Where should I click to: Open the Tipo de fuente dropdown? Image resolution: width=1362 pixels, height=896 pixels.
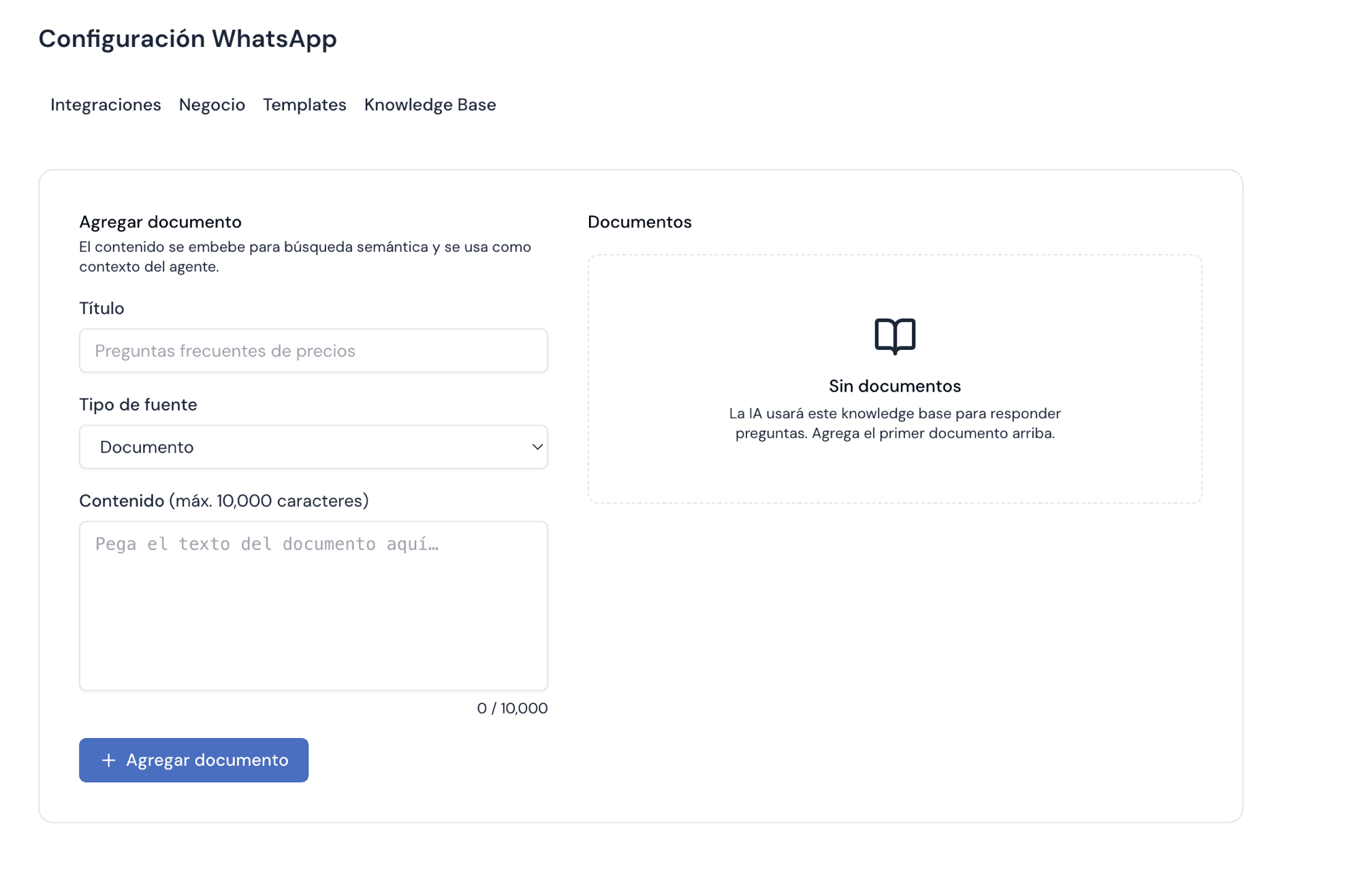pos(313,447)
